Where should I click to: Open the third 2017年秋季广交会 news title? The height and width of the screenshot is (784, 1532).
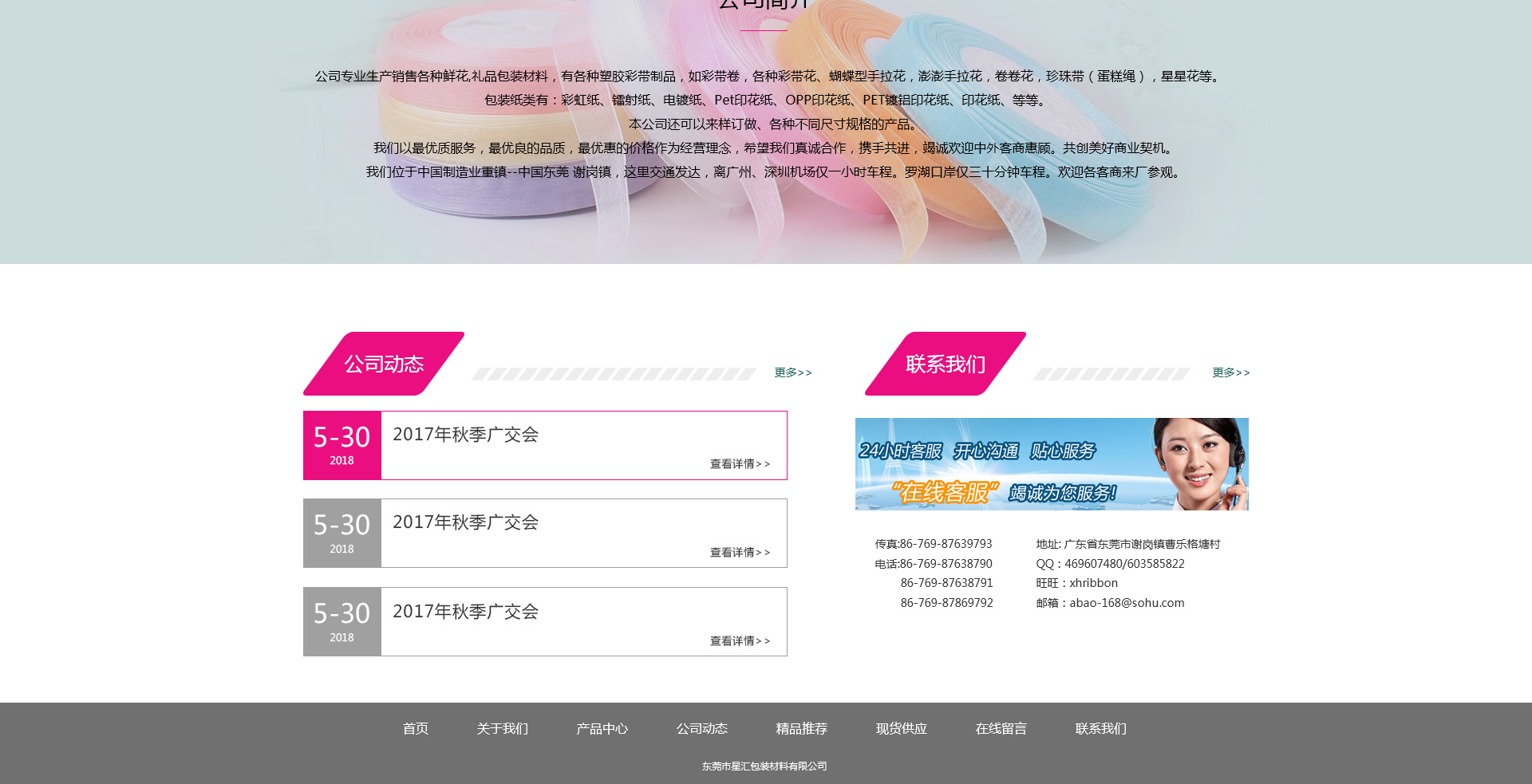click(x=465, y=612)
